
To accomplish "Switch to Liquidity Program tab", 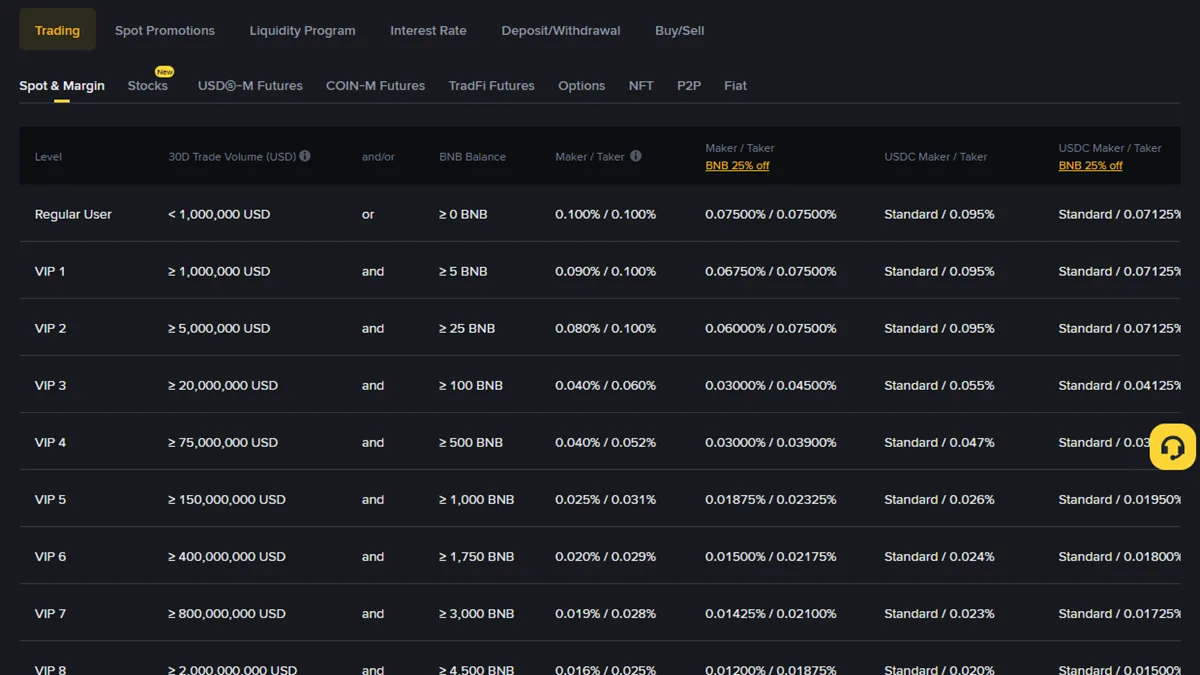I will (302, 30).
